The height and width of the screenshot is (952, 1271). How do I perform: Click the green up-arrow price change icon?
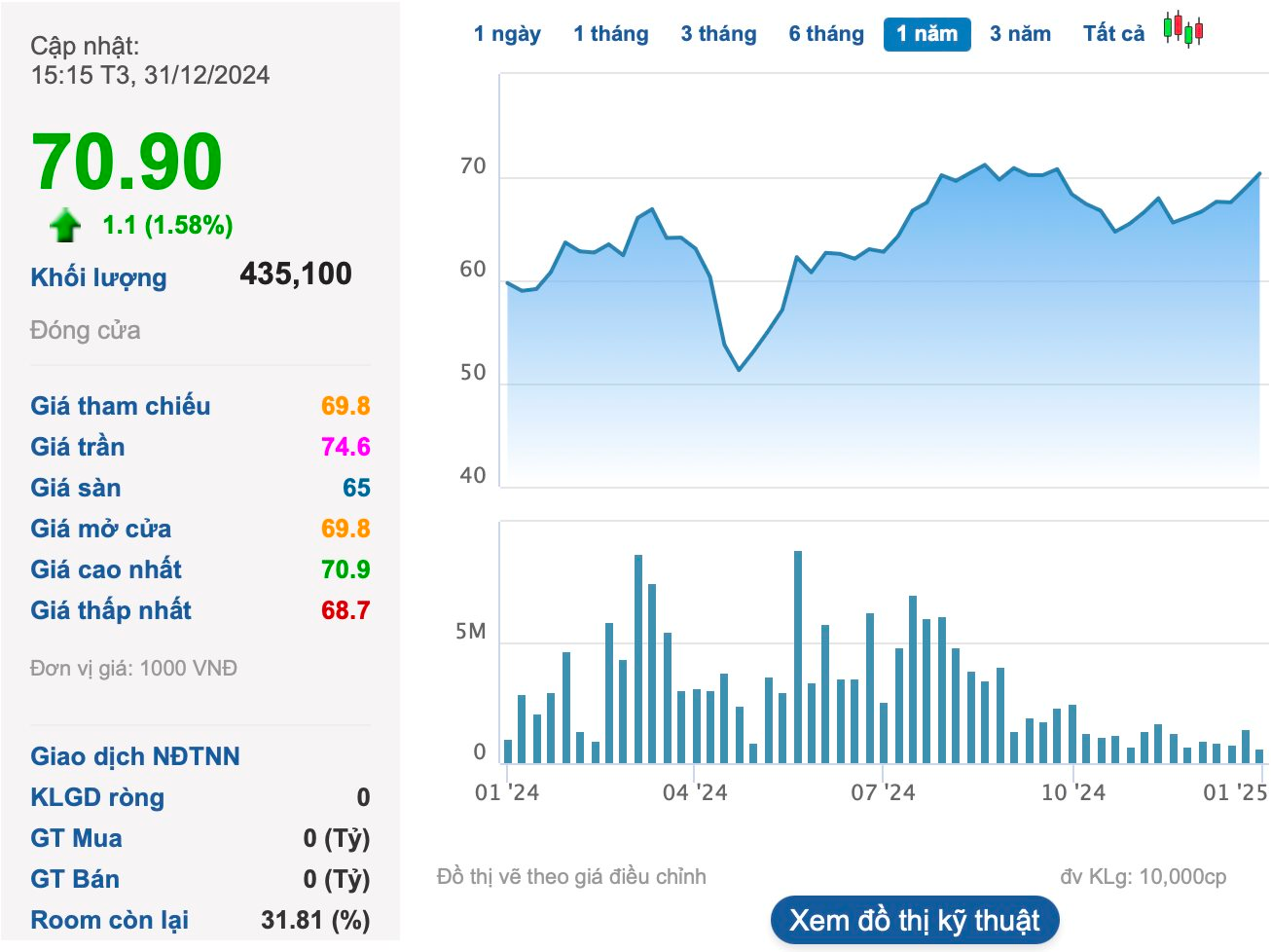point(65,225)
